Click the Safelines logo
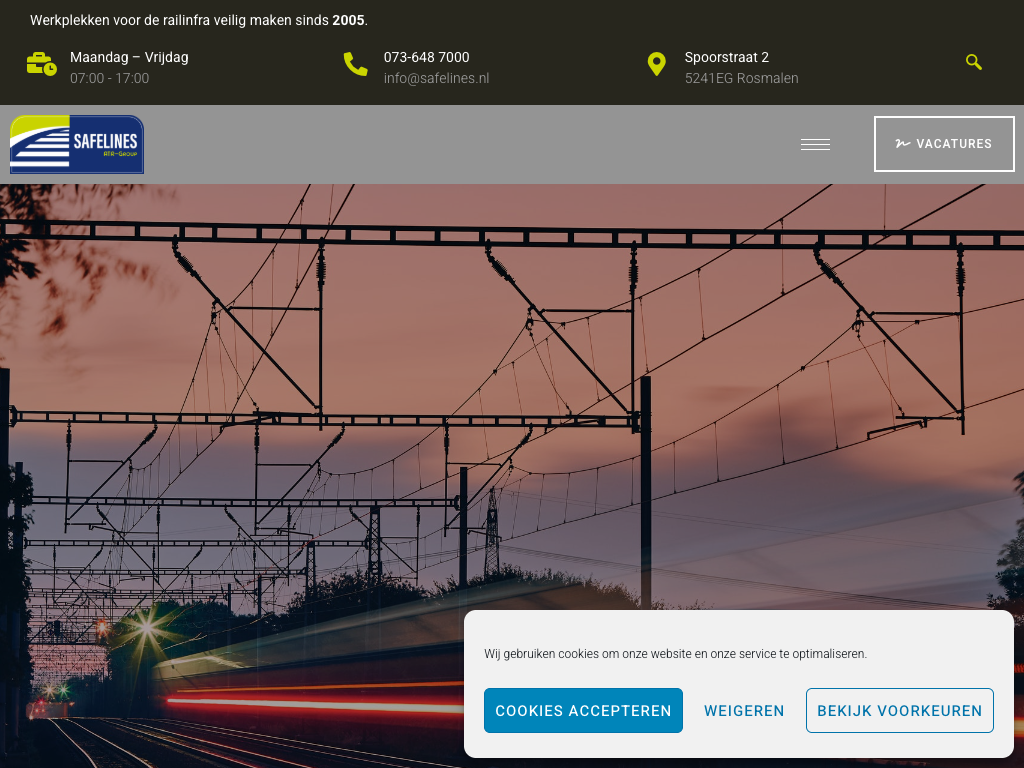1024x768 pixels. [x=77, y=144]
